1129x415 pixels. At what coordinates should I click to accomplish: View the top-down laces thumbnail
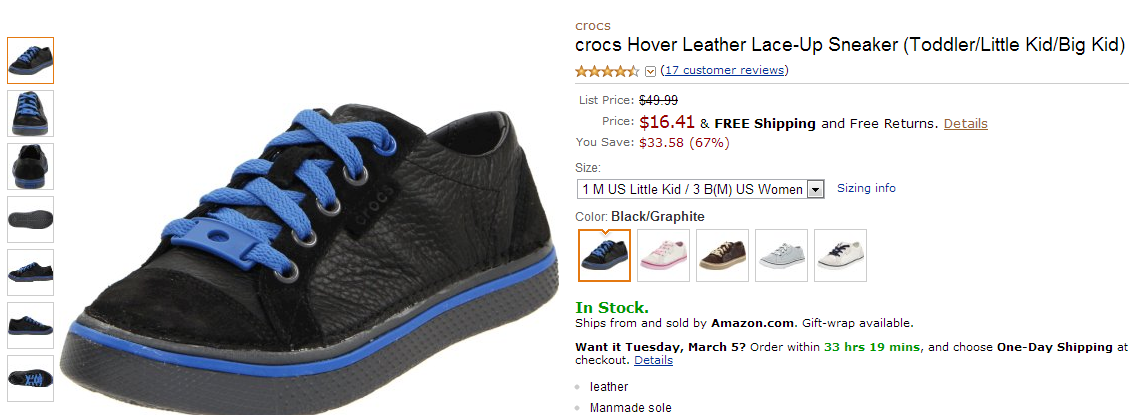pyautogui.click(x=30, y=378)
